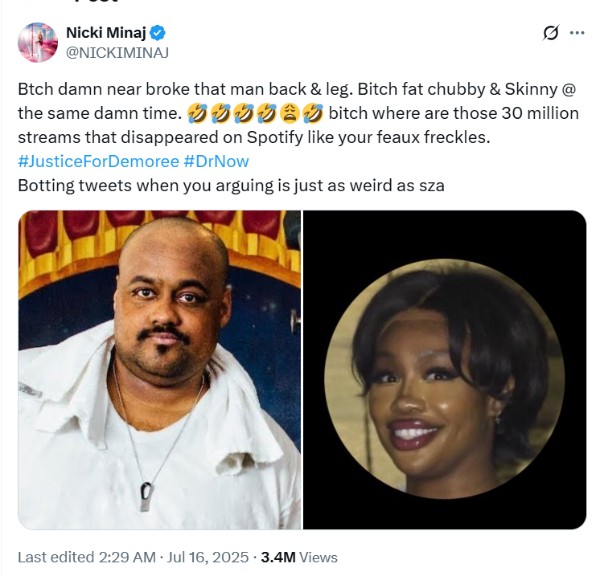Open the 3.4M Views count
600x576 pixels.
click(x=299, y=557)
